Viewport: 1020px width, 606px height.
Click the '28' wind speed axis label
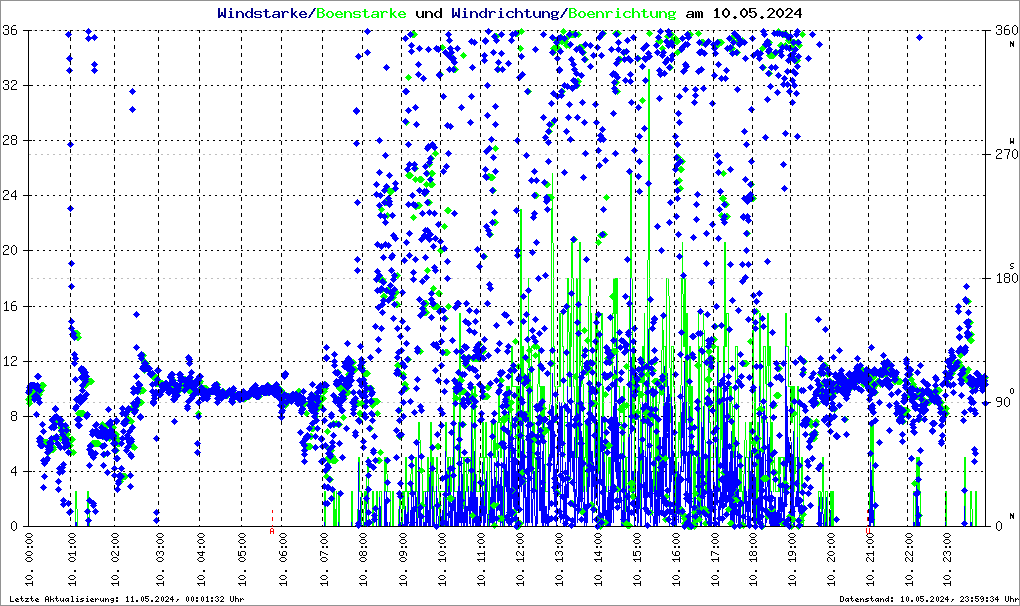[x=10, y=140]
